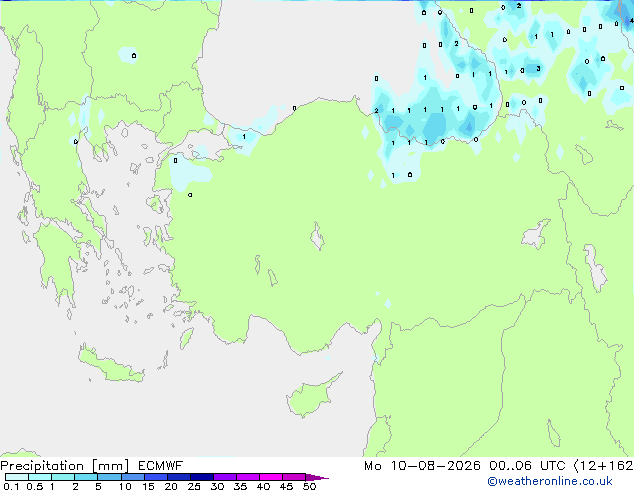The image size is (634, 490).
Task: Click the 'ECMWF' model label
Action: 161,466
